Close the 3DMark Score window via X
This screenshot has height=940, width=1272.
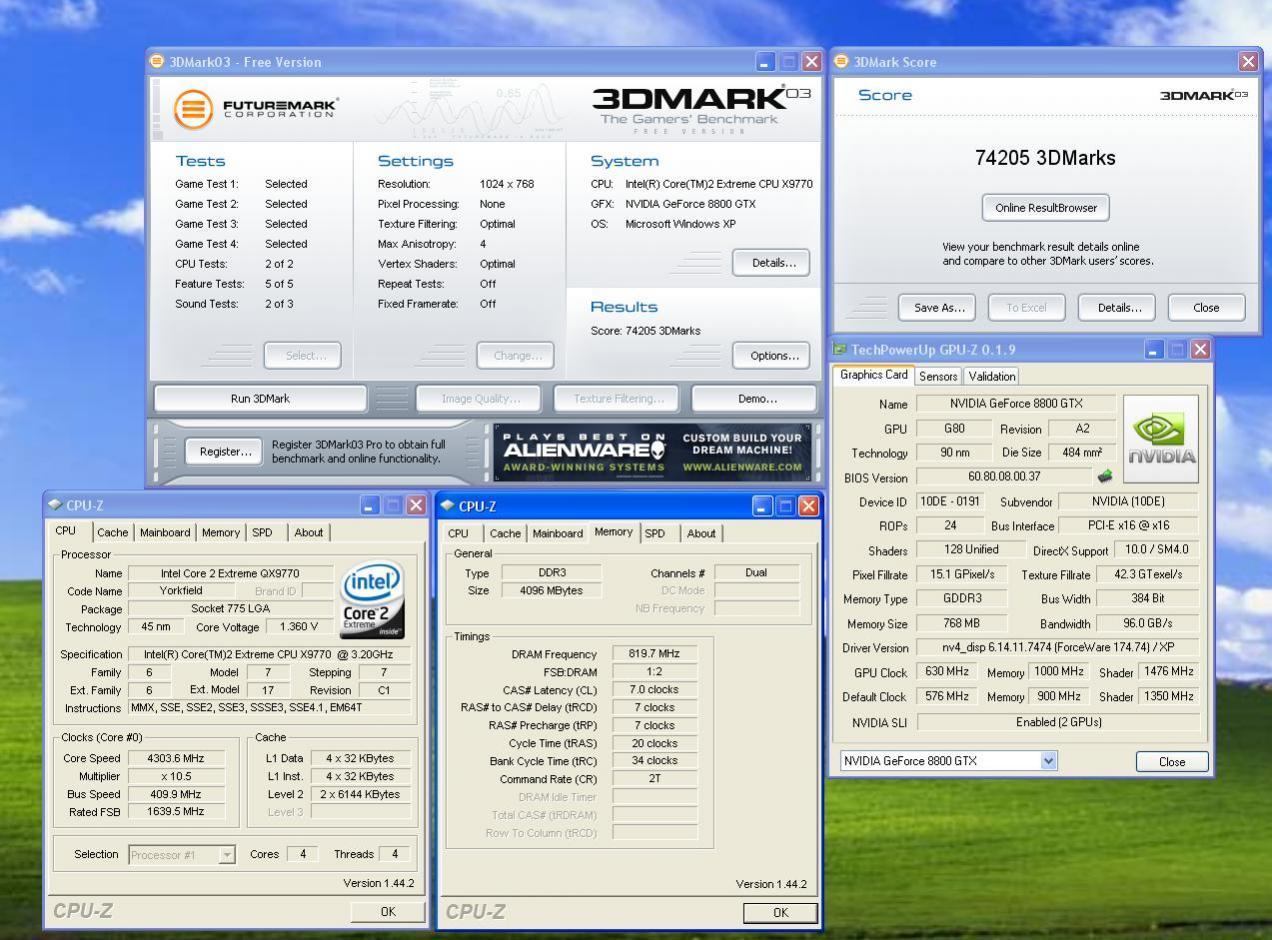point(1248,62)
